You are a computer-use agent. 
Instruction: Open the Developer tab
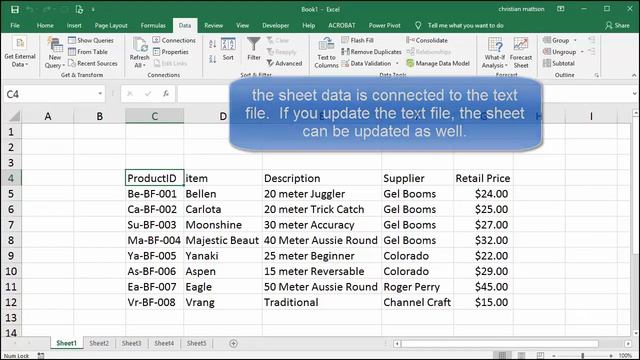pos(276,25)
